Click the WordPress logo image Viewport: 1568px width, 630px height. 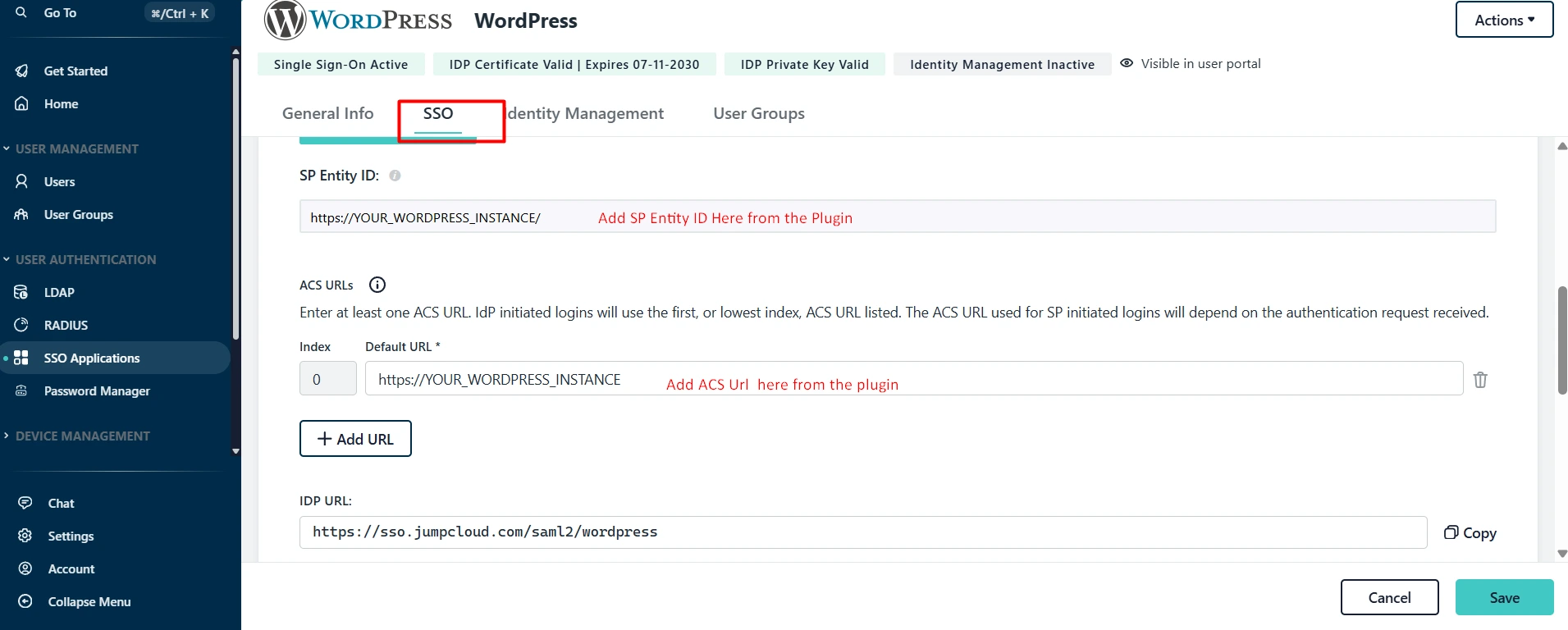point(358,21)
